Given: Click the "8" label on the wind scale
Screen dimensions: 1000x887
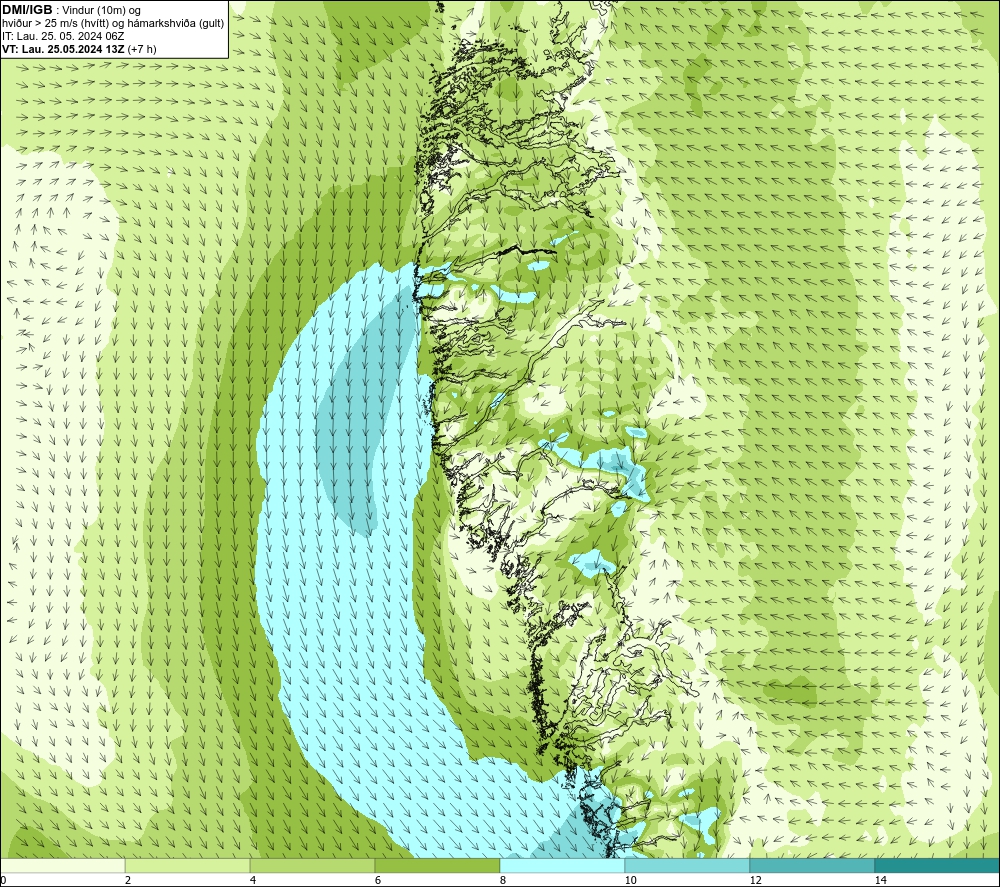Looking at the screenshot, I should (503, 880).
